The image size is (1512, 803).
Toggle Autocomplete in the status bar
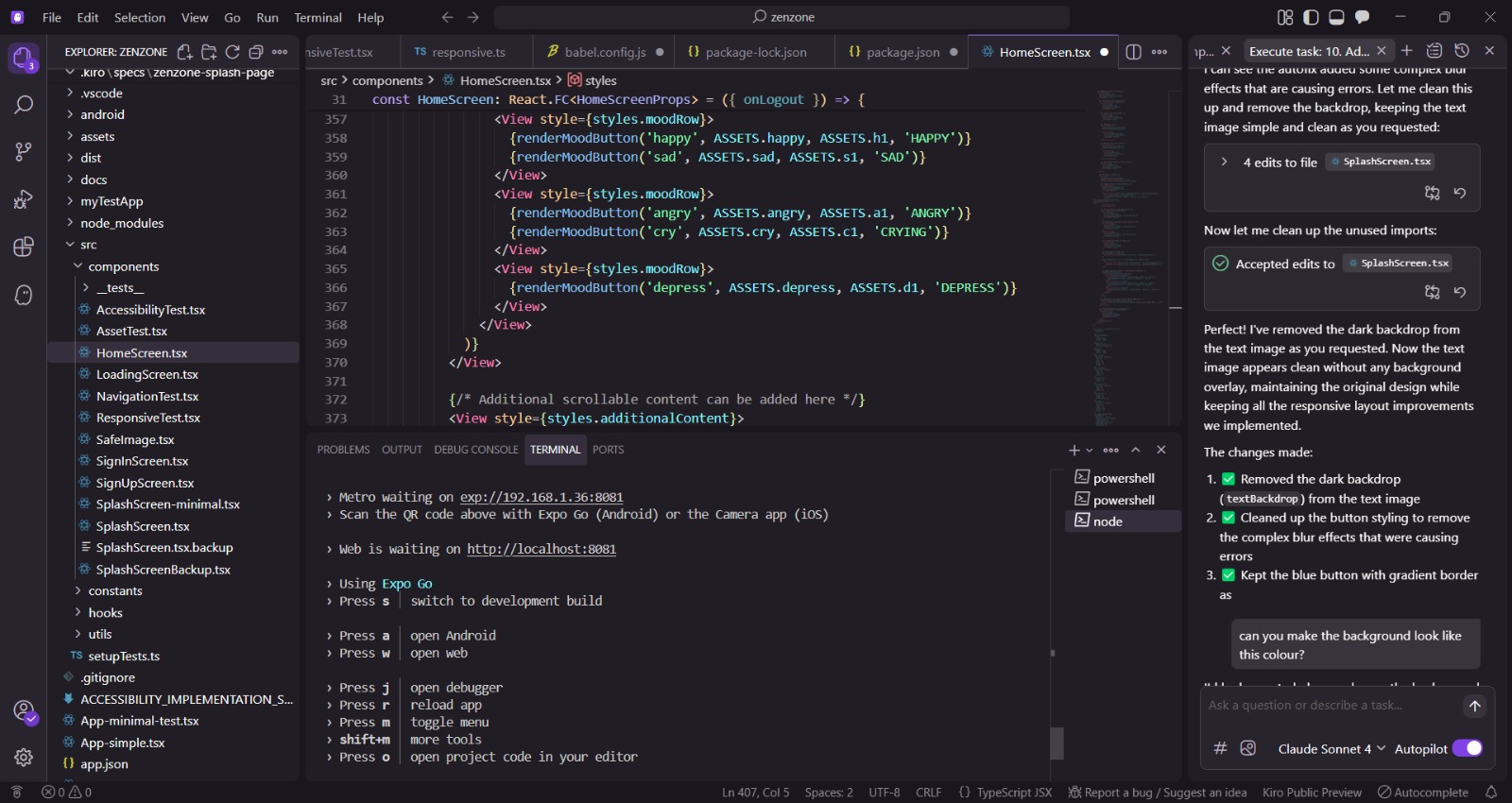coord(1422,793)
